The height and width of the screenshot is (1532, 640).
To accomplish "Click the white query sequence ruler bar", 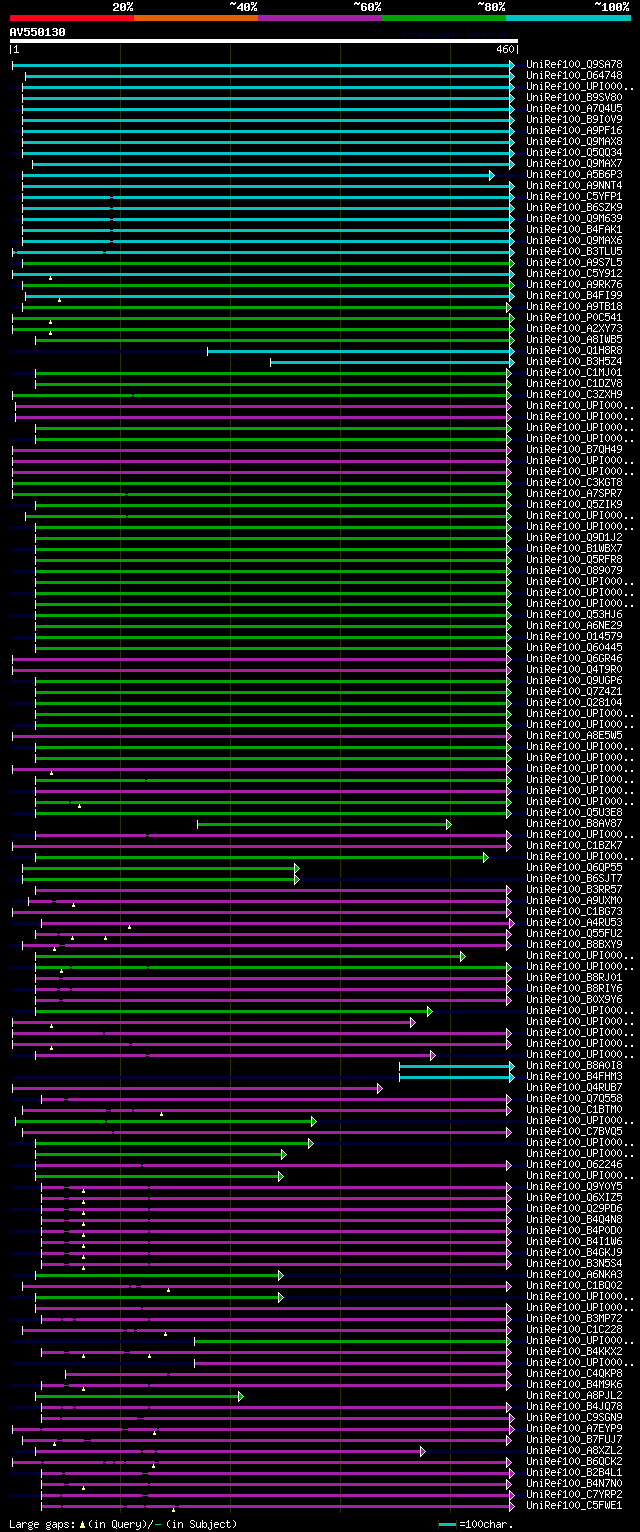I will point(264,41).
